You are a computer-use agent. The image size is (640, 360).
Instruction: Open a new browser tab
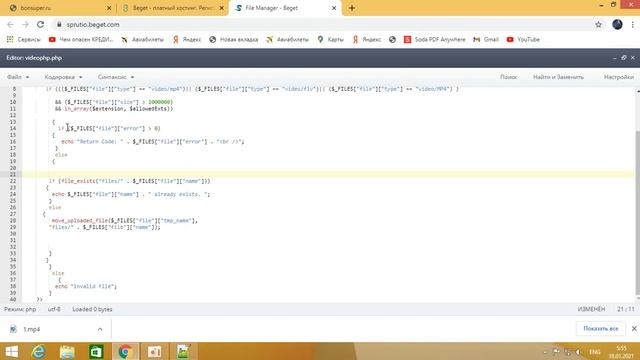352,8
